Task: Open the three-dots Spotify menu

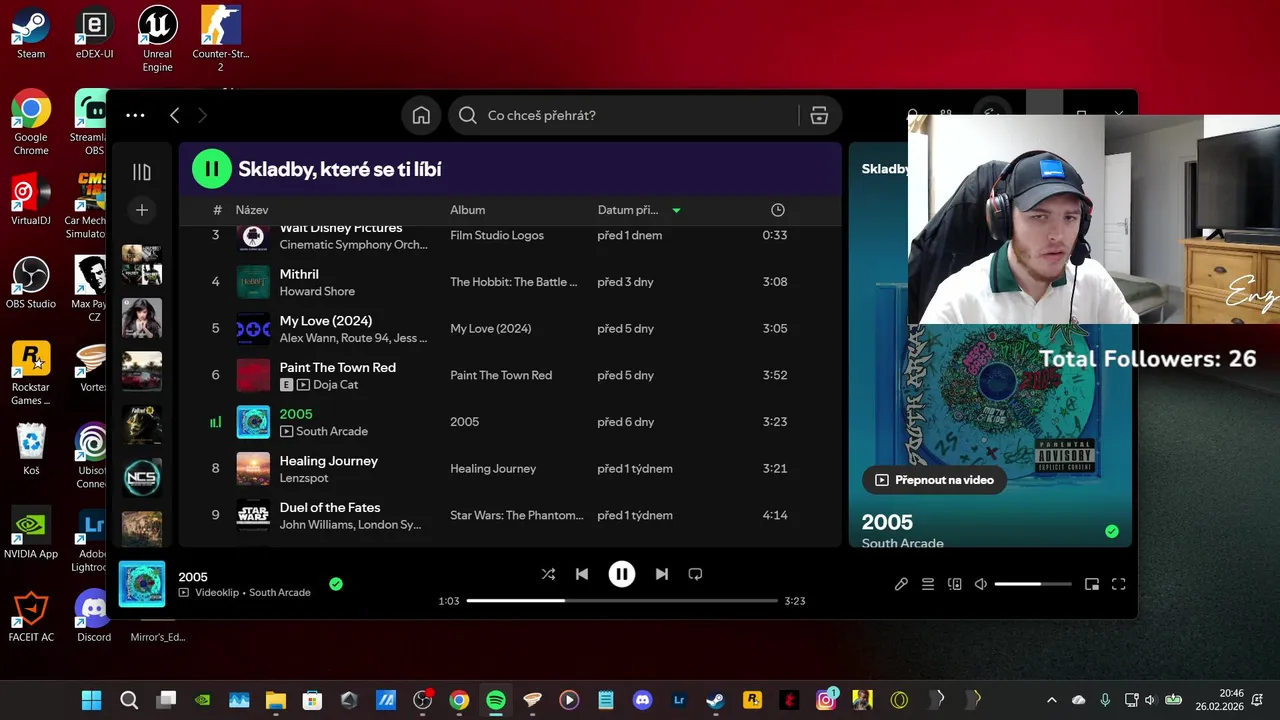Action: coord(135,115)
